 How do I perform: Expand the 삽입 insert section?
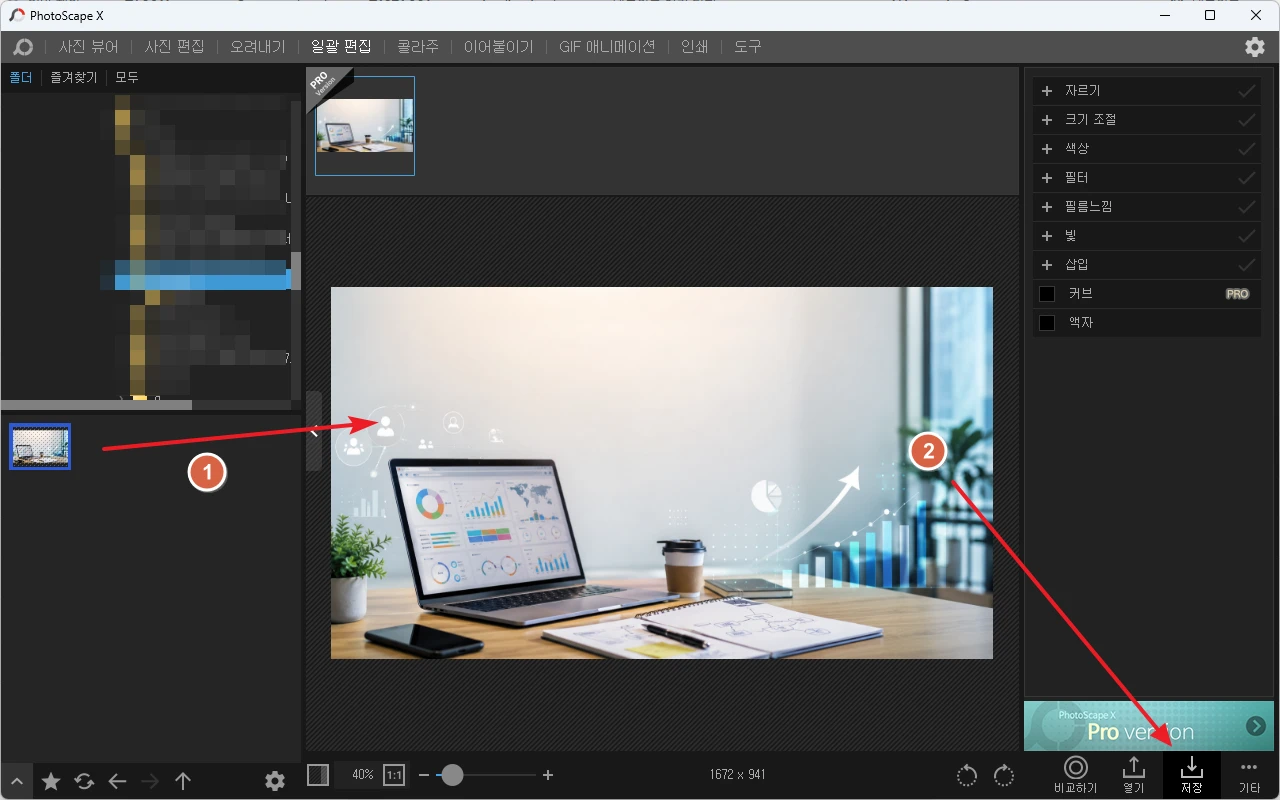pos(1047,265)
